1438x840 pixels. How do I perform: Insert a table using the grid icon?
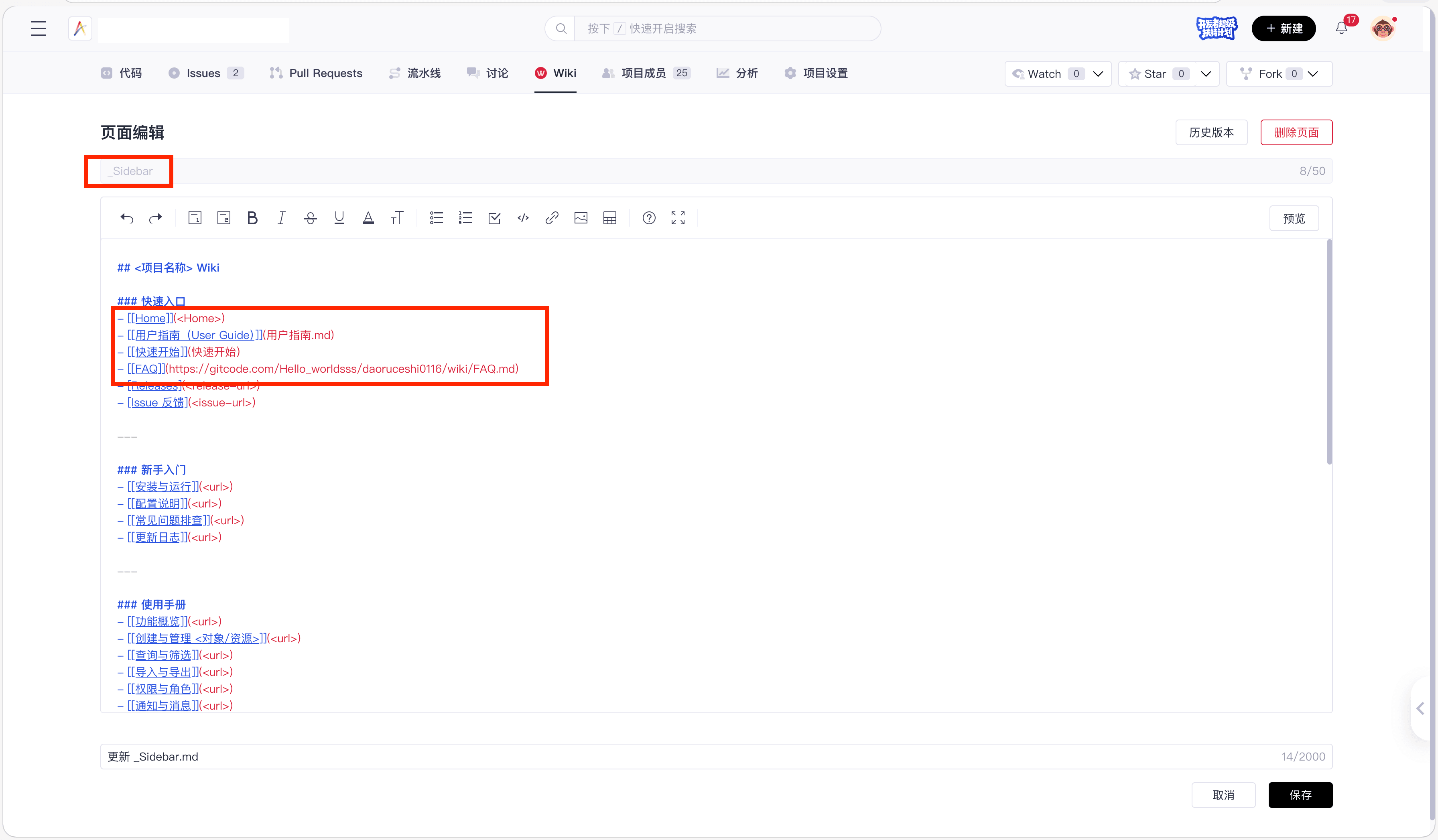click(x=610, y=218)
